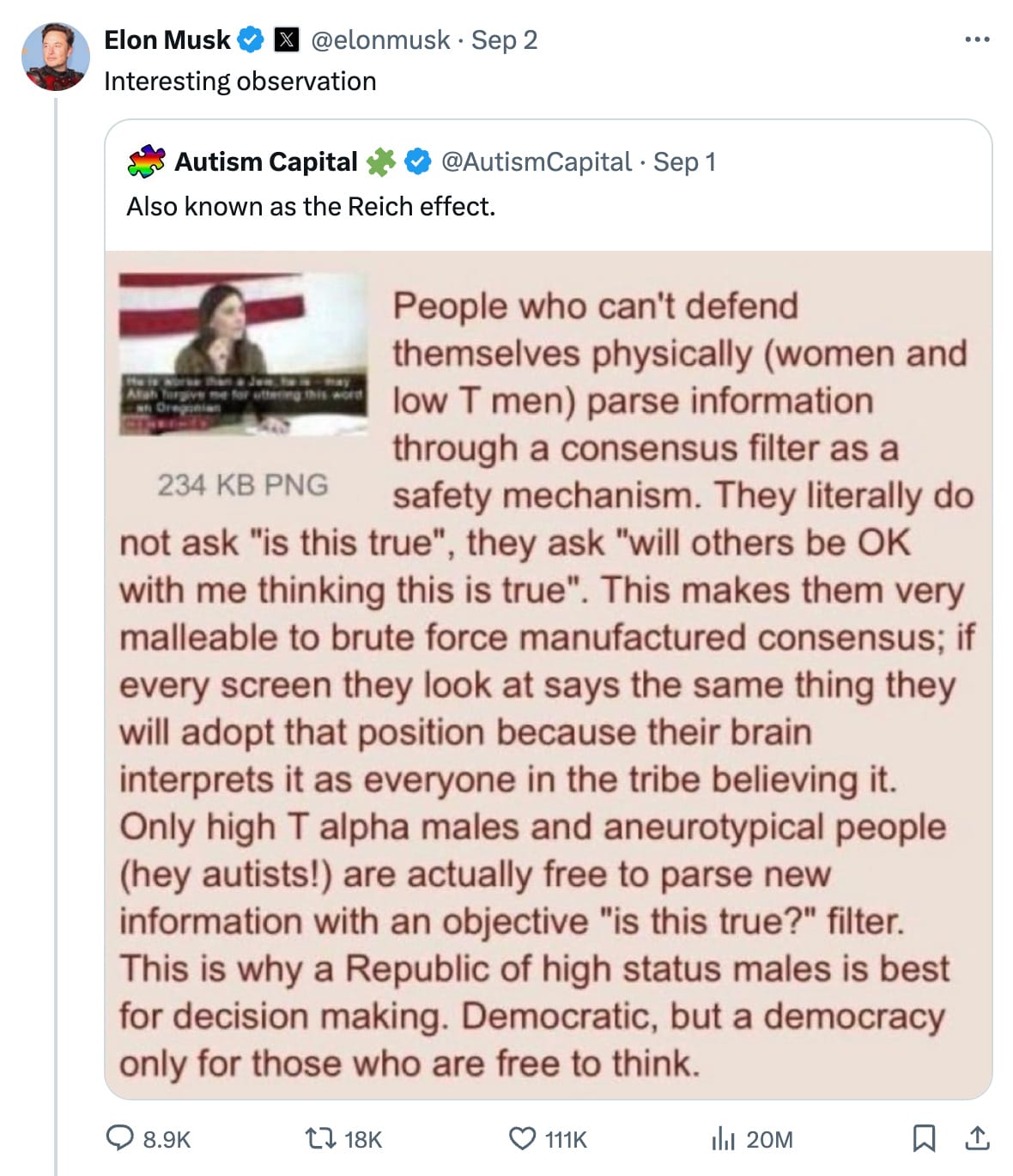This screenshot has width=1013, height=1176.
Task: Open the small thumbnail above 234 KB PNG
Action: pyautogui.click(x=243, y=354)
